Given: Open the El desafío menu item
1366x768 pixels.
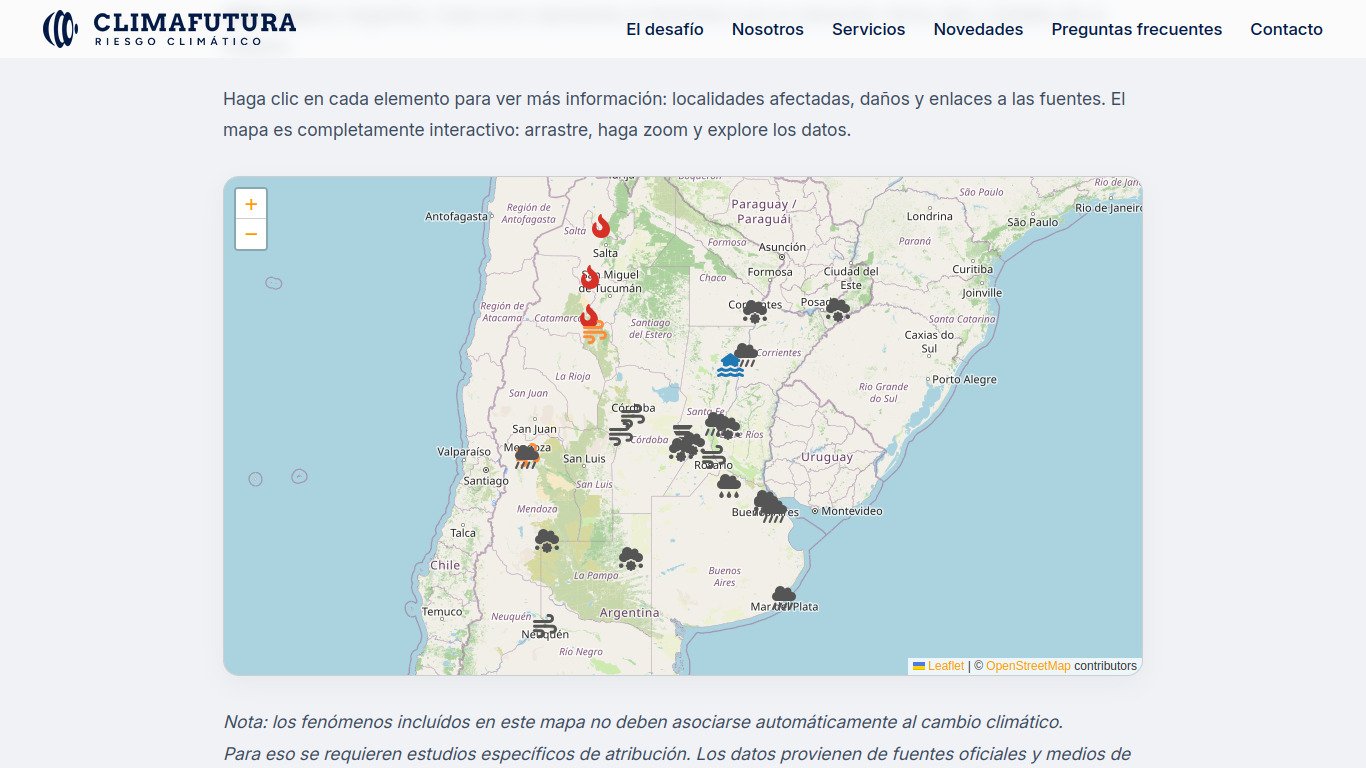Looking at the screenshot, I should click(665, 29).
